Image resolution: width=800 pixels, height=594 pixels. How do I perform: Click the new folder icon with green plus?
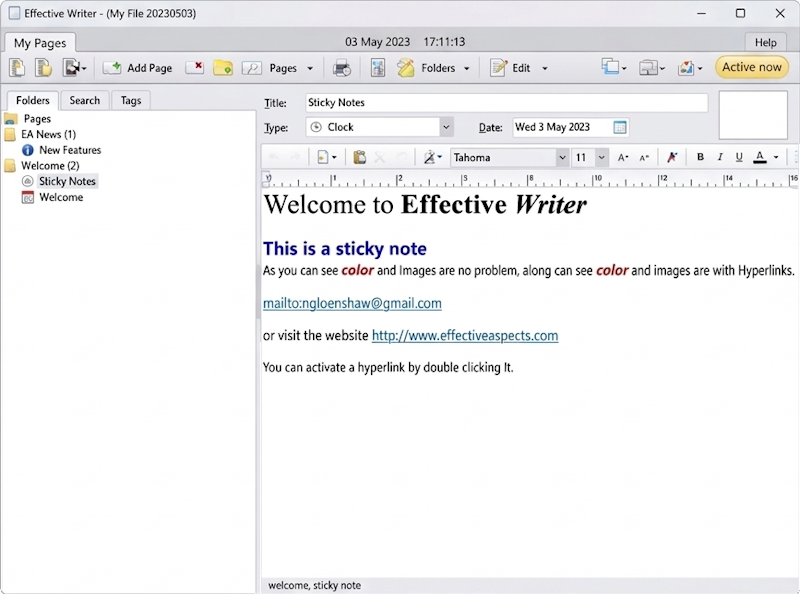click(222, 67)
